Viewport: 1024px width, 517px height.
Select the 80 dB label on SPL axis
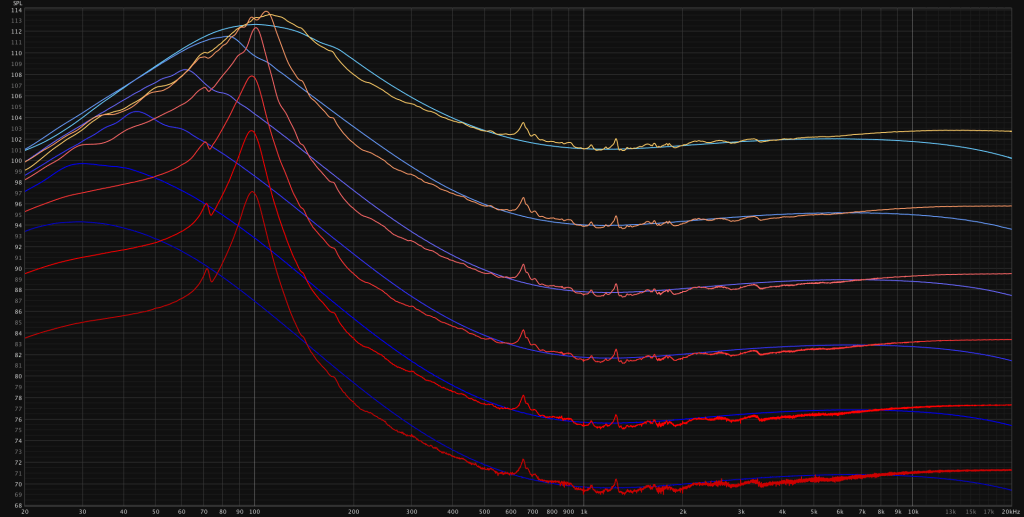[x=17, y=377]
